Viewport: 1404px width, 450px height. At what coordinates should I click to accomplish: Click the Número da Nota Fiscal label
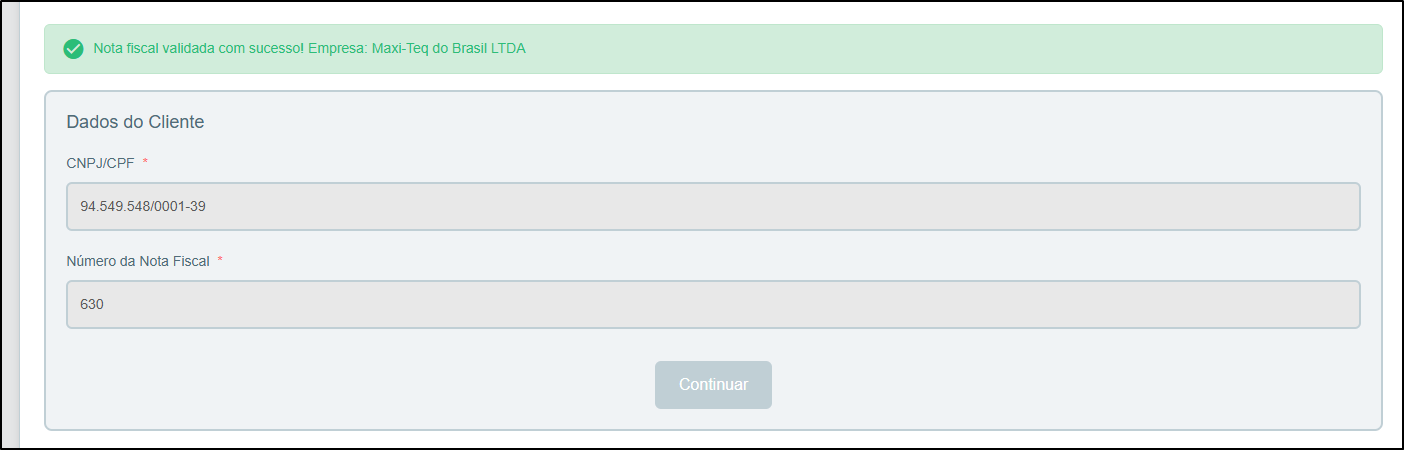pyautogui.click(x=138, y=261)
